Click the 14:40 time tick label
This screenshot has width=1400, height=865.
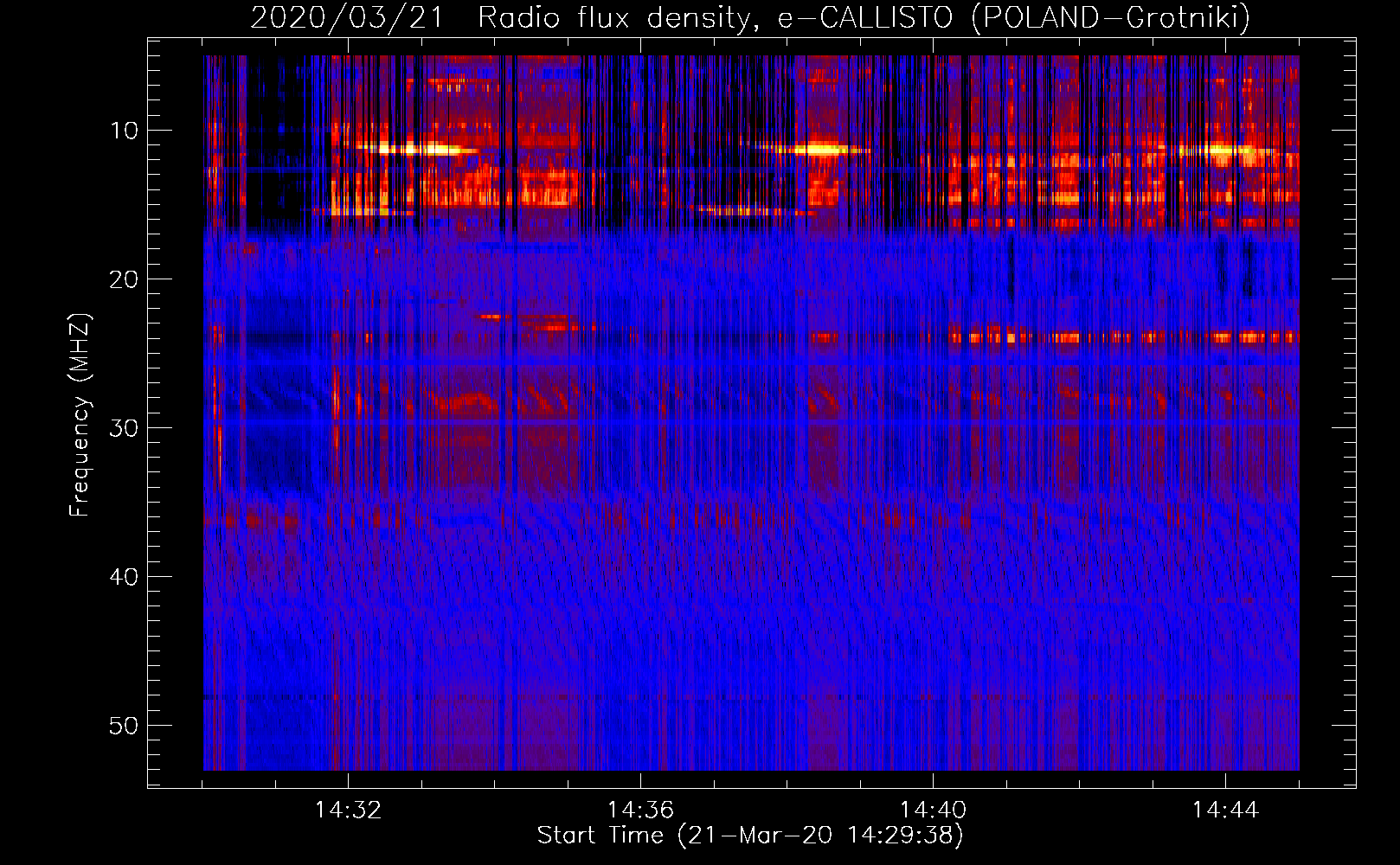click(933, 811)
